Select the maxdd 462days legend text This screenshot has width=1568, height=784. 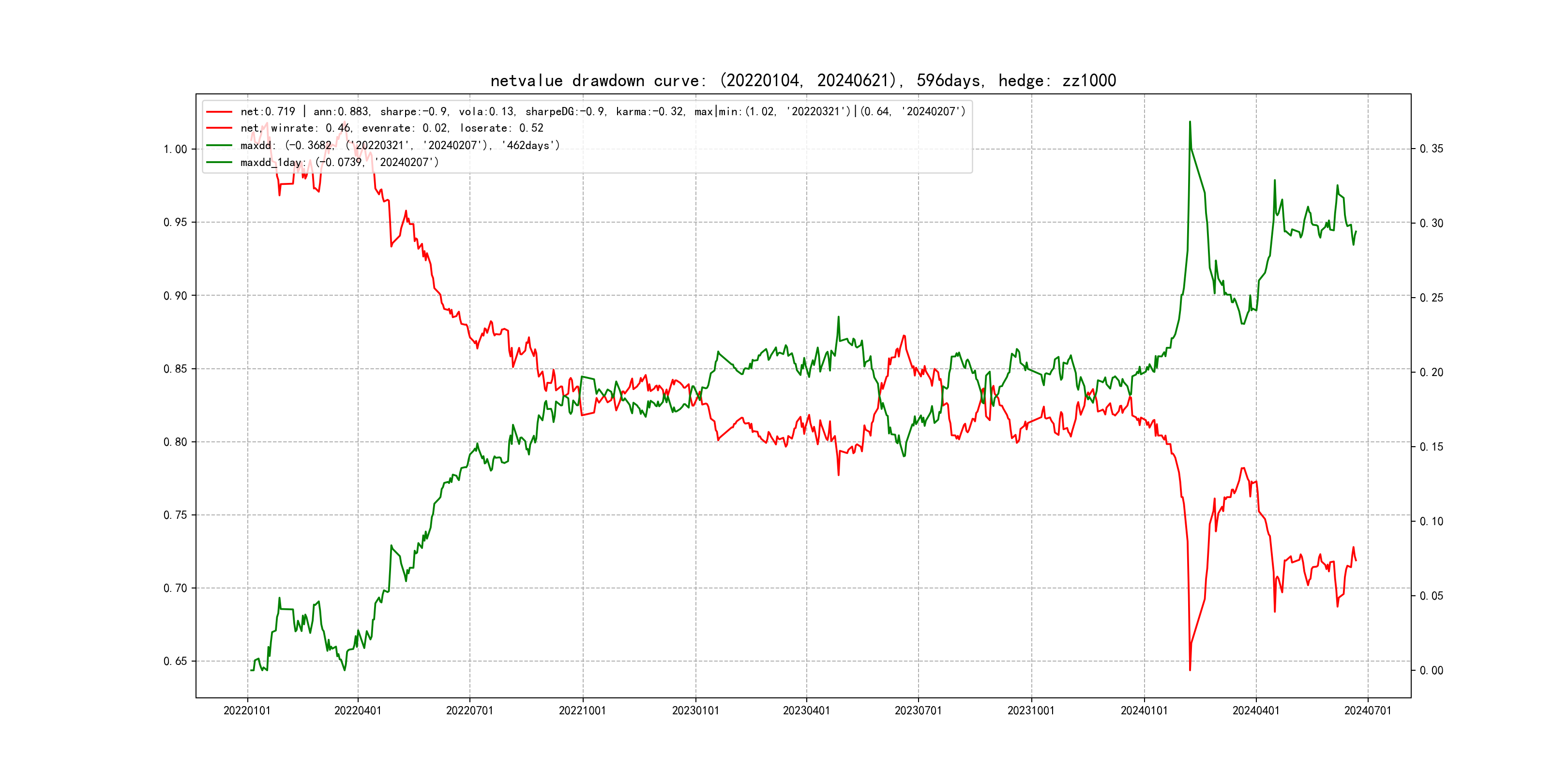[400, 146]
